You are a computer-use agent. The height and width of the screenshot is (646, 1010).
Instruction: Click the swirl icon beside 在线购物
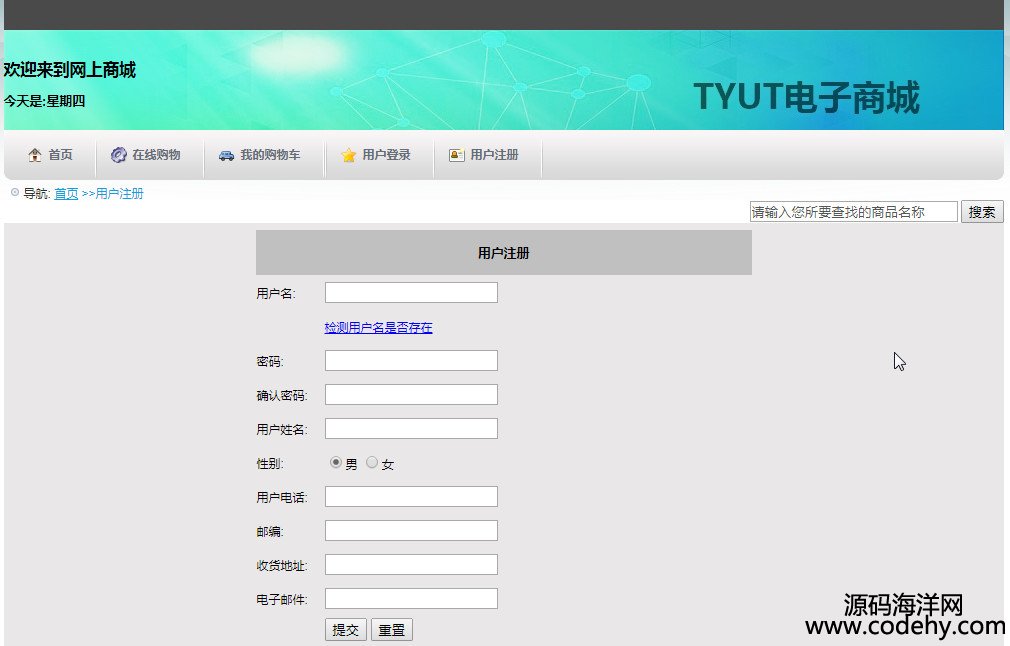click(x=119, y=155)
